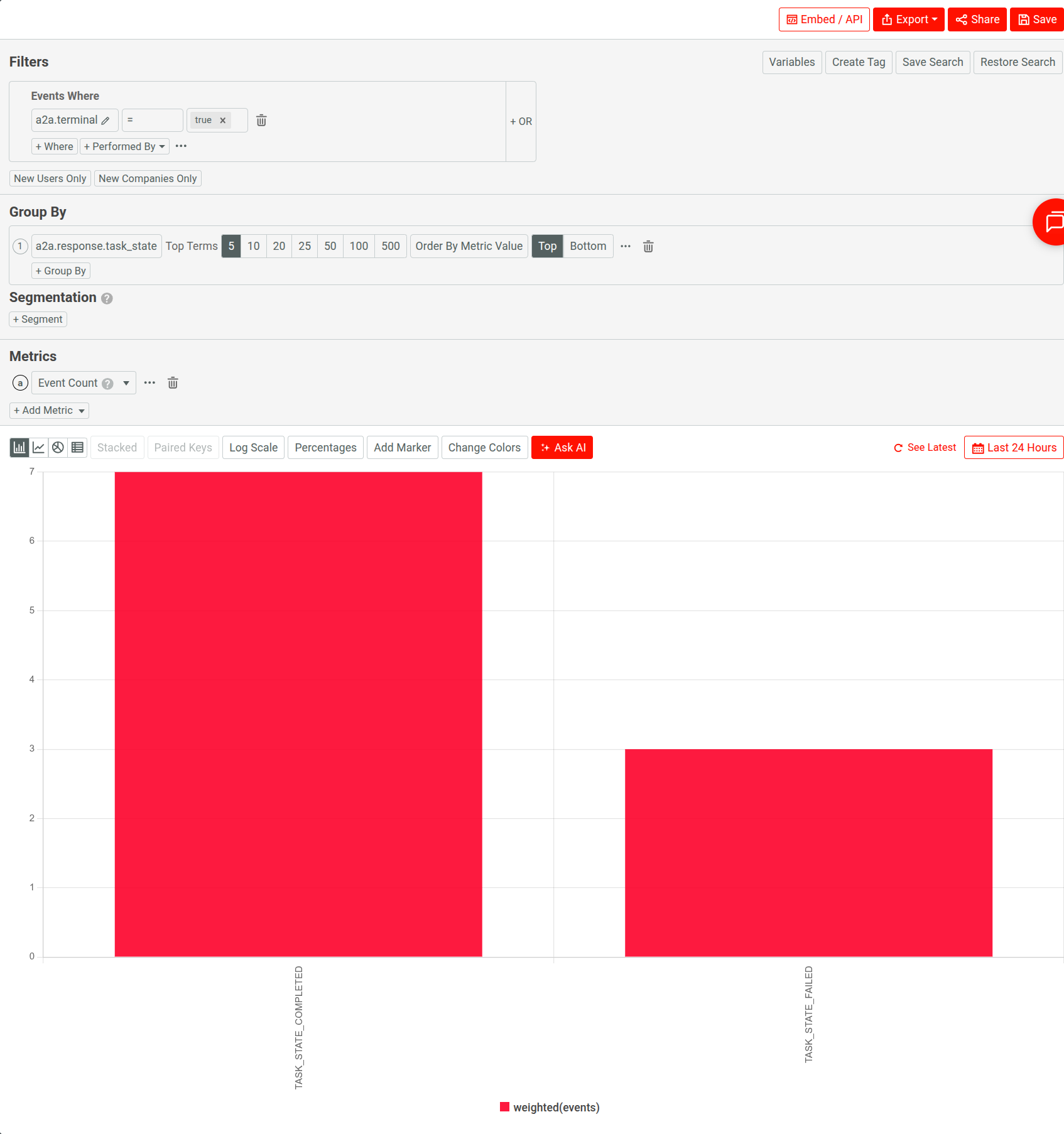Image resolution: width=1064 pixels, height=1134 pixels.
Task: Edit the a2a.terminal field pencil icon
Action: coord(106,121)
